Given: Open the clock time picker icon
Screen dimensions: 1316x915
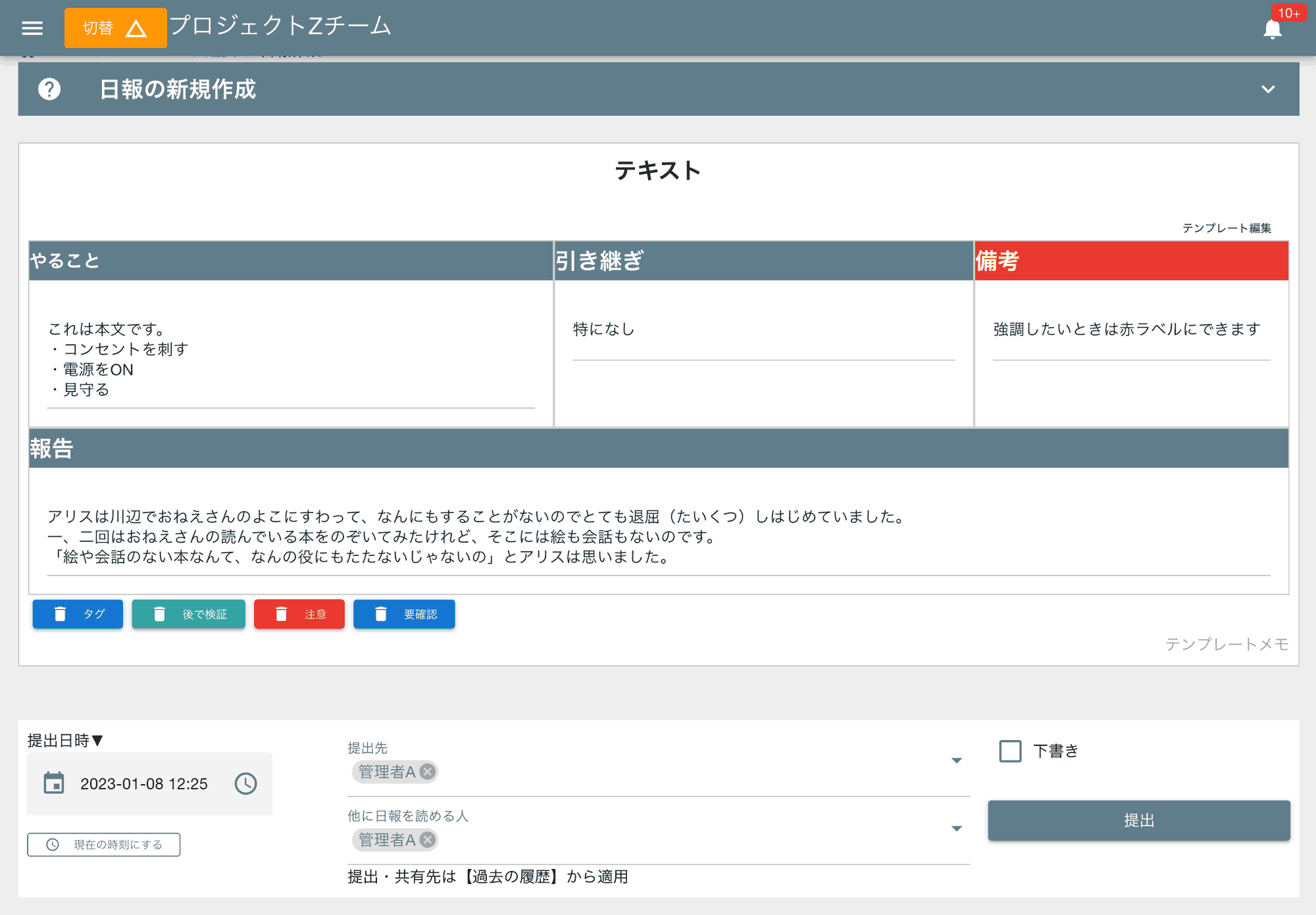Looking at the screenshot, I should (x=245, y=783).
